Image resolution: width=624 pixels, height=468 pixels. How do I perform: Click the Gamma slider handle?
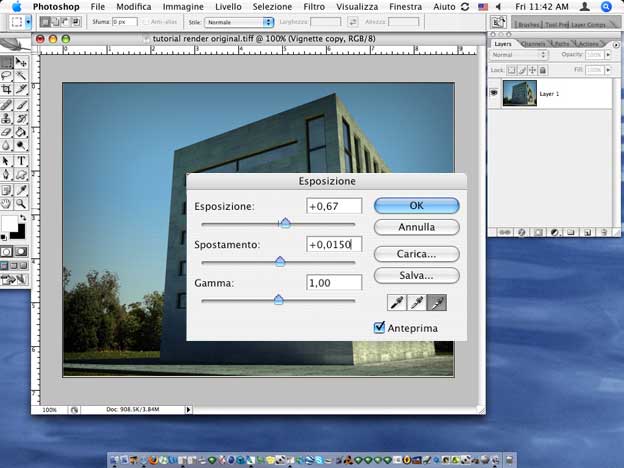pyautogui.click(x=278, y=299)
